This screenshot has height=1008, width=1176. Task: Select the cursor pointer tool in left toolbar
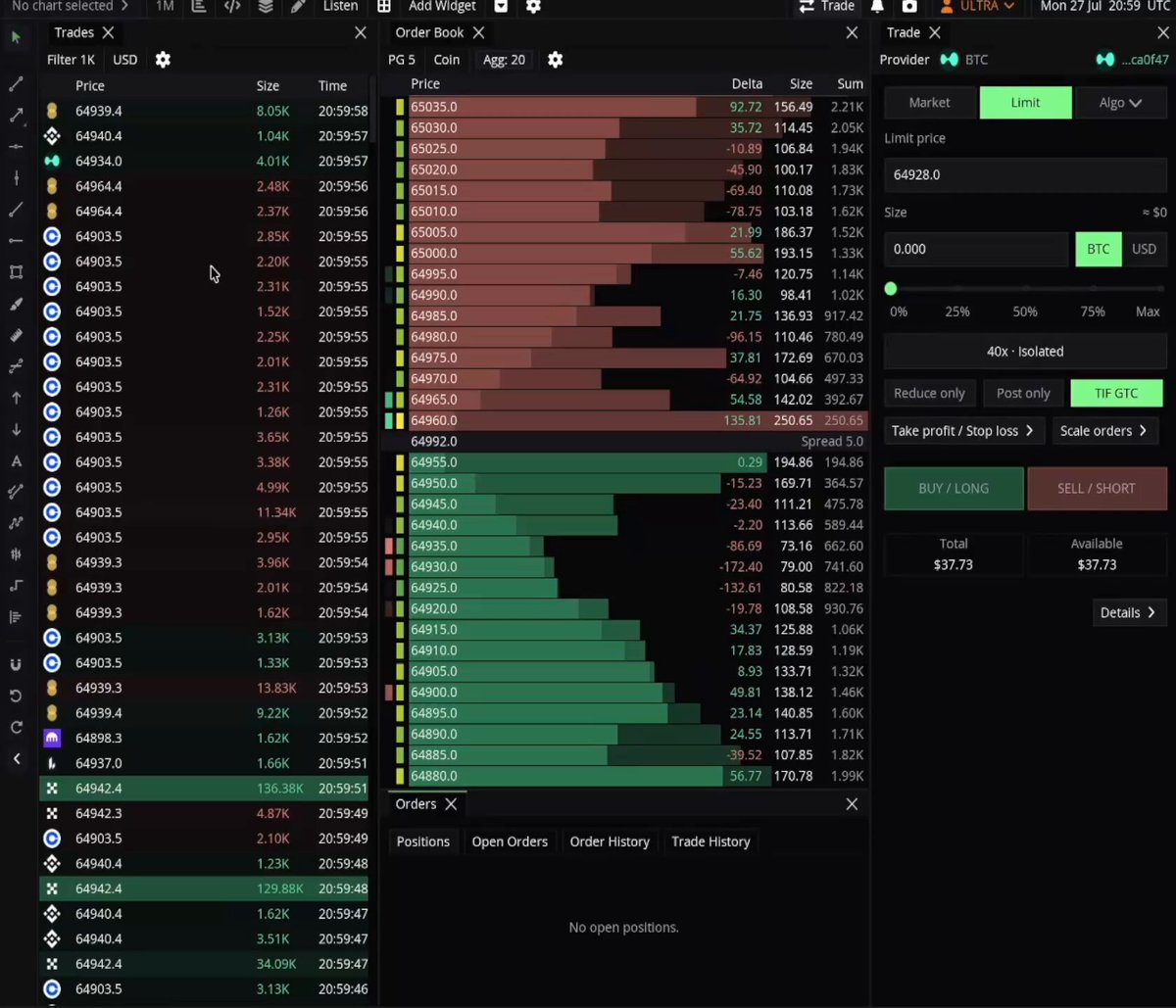click(16, 37)
